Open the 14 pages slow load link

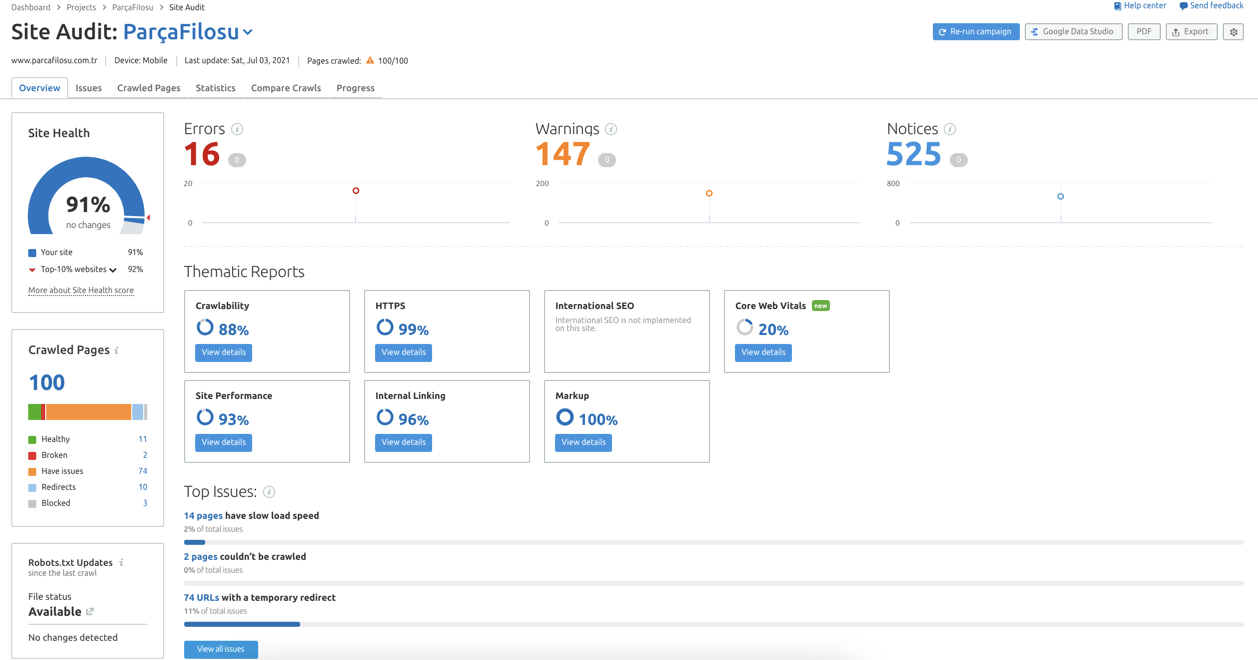[x=203, y=516]
